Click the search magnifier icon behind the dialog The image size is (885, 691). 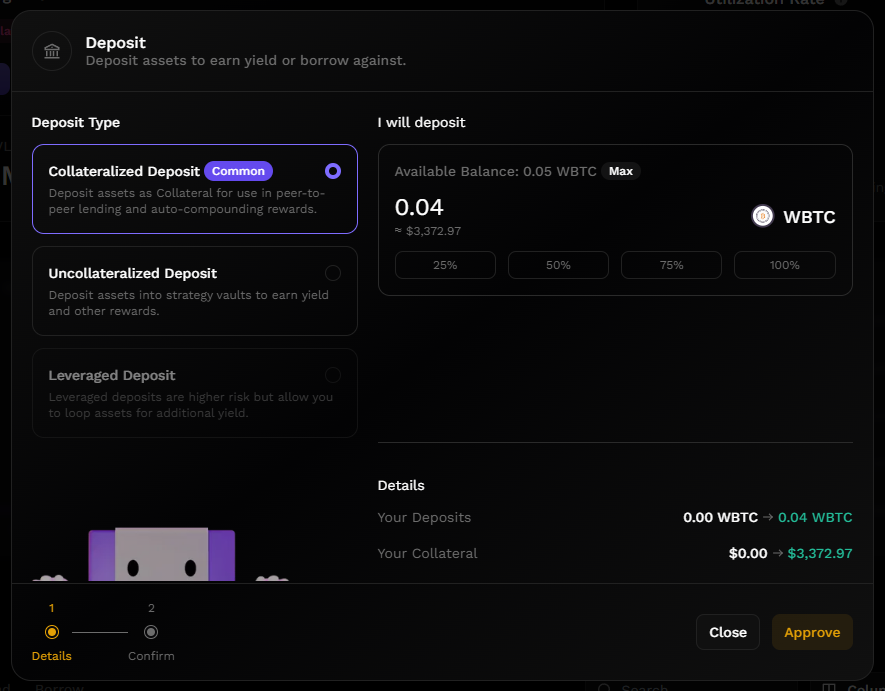[604, 688]
